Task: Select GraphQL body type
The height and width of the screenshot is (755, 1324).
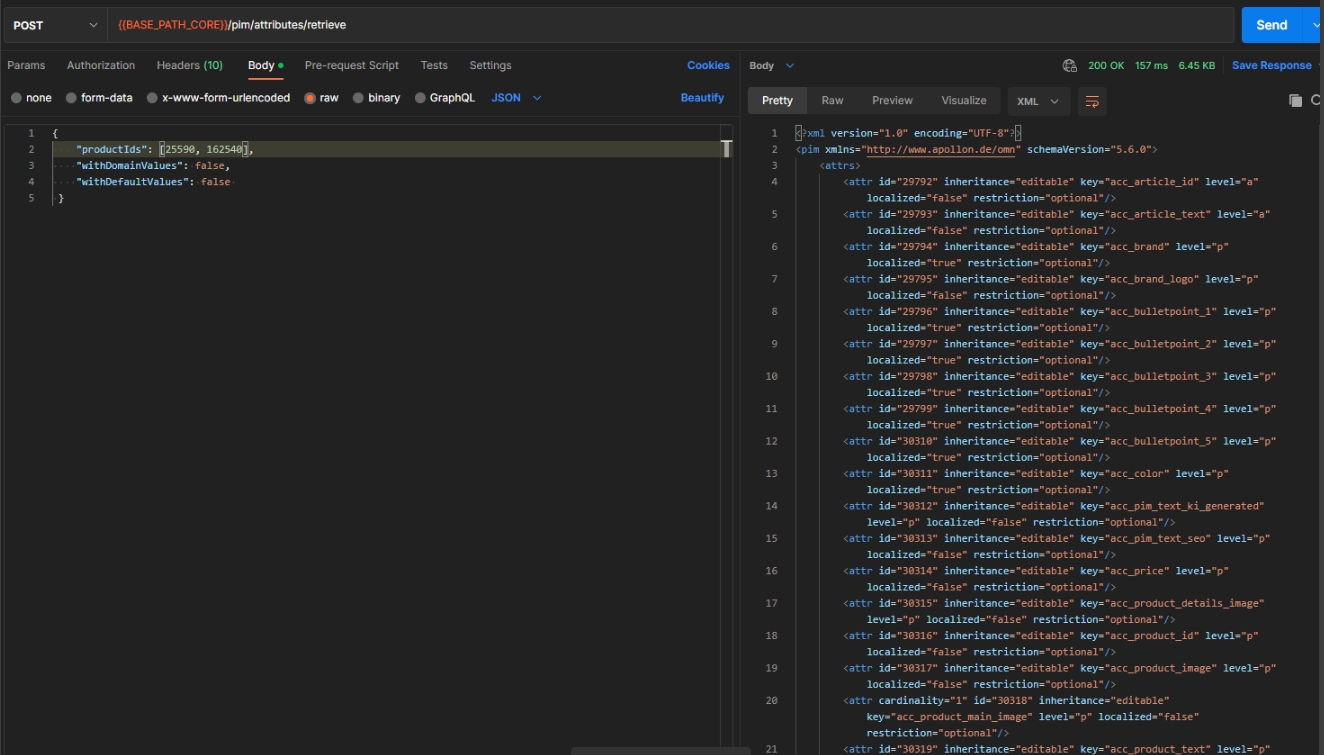Action: point(445,98)
